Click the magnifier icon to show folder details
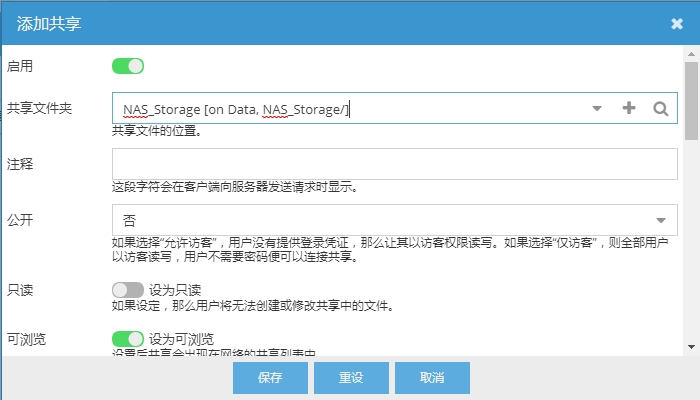 661,108
